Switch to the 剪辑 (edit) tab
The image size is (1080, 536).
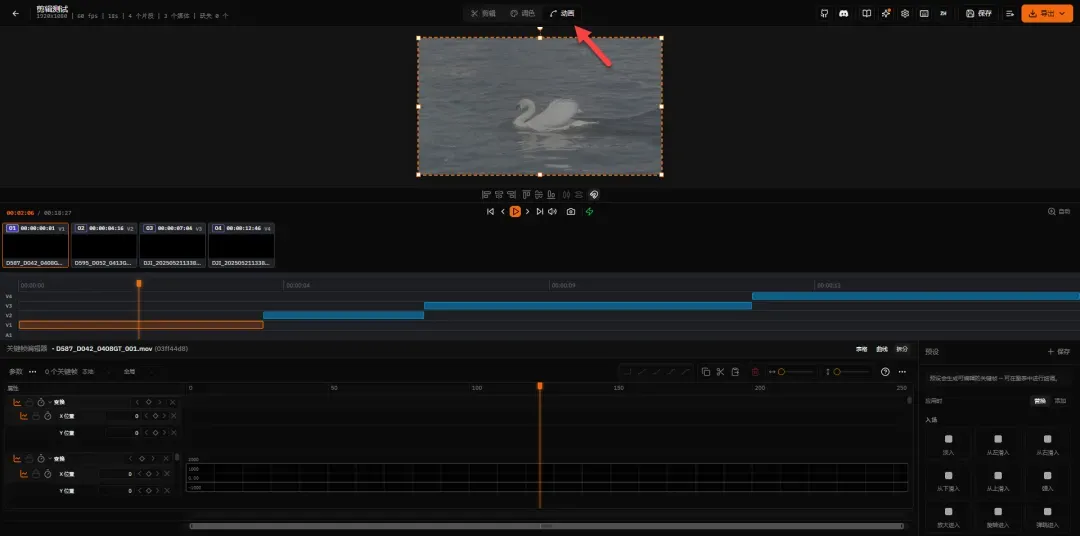[x=484, y=13]
